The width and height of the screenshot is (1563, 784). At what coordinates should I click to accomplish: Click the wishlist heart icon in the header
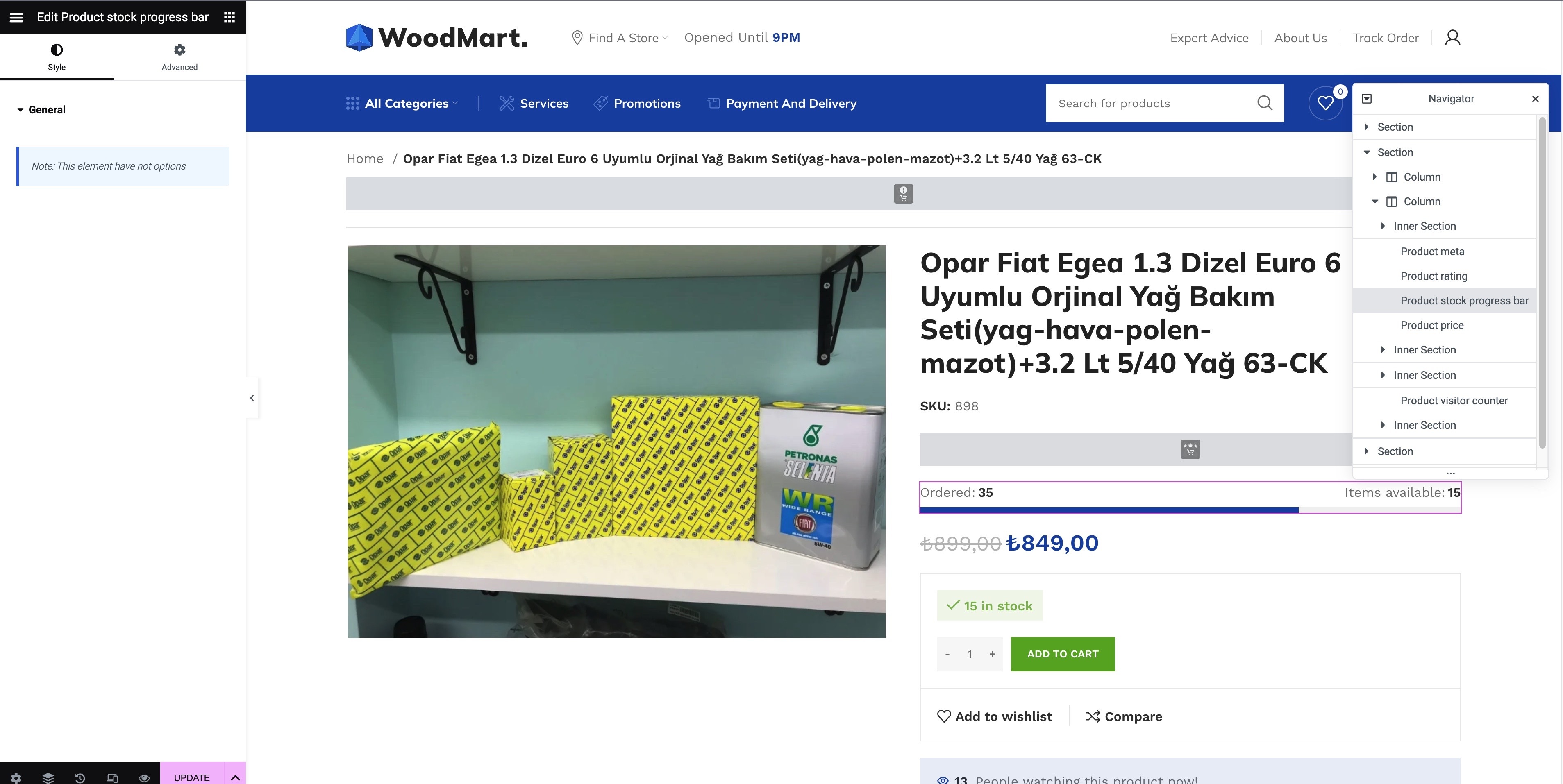pyautogui.click(x=1326, y=103)
